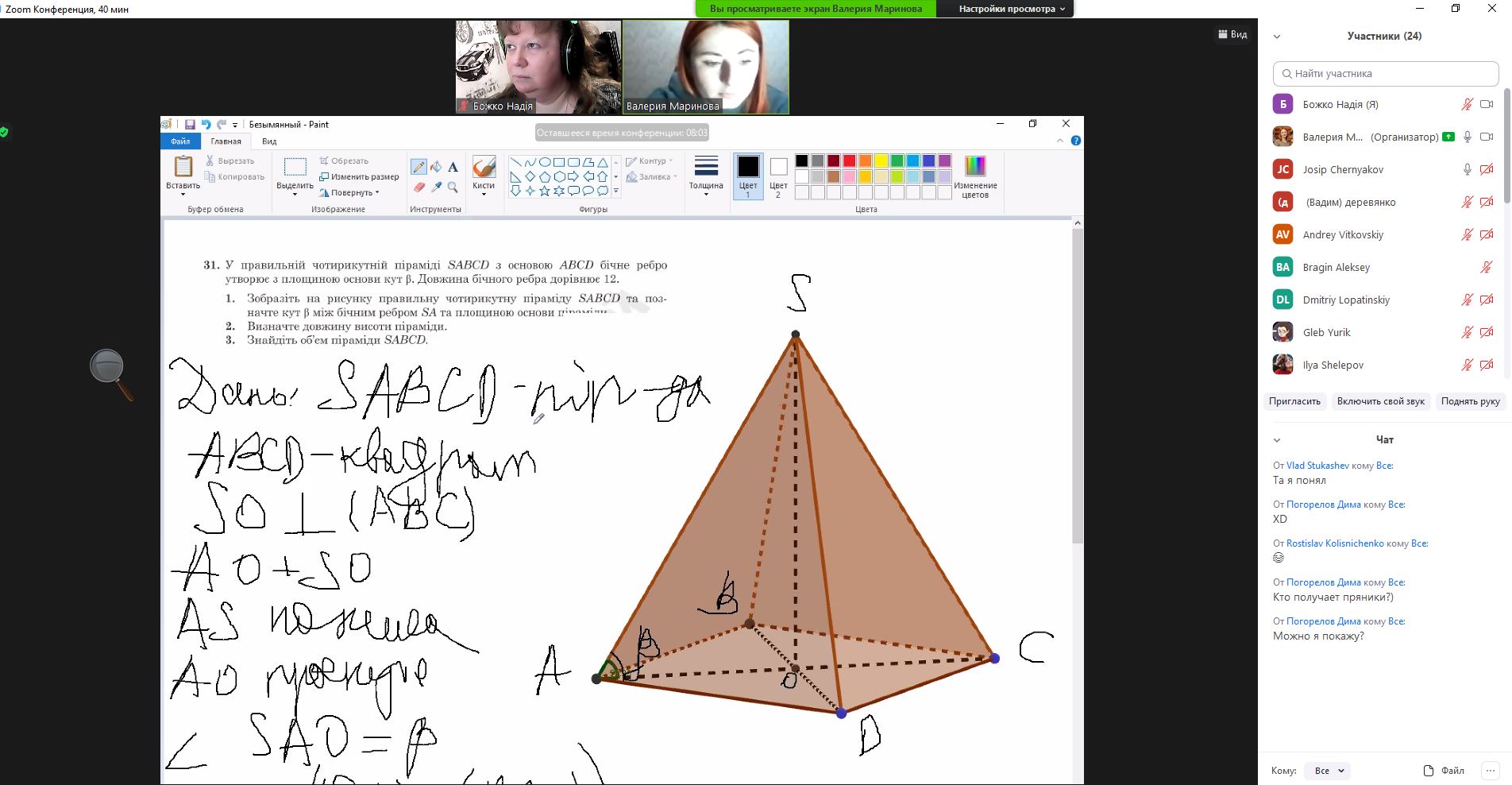Screen dimensions: 1512x785
Task: Toggle camera for Божко Надія
Action: (x=1487, y=104)
